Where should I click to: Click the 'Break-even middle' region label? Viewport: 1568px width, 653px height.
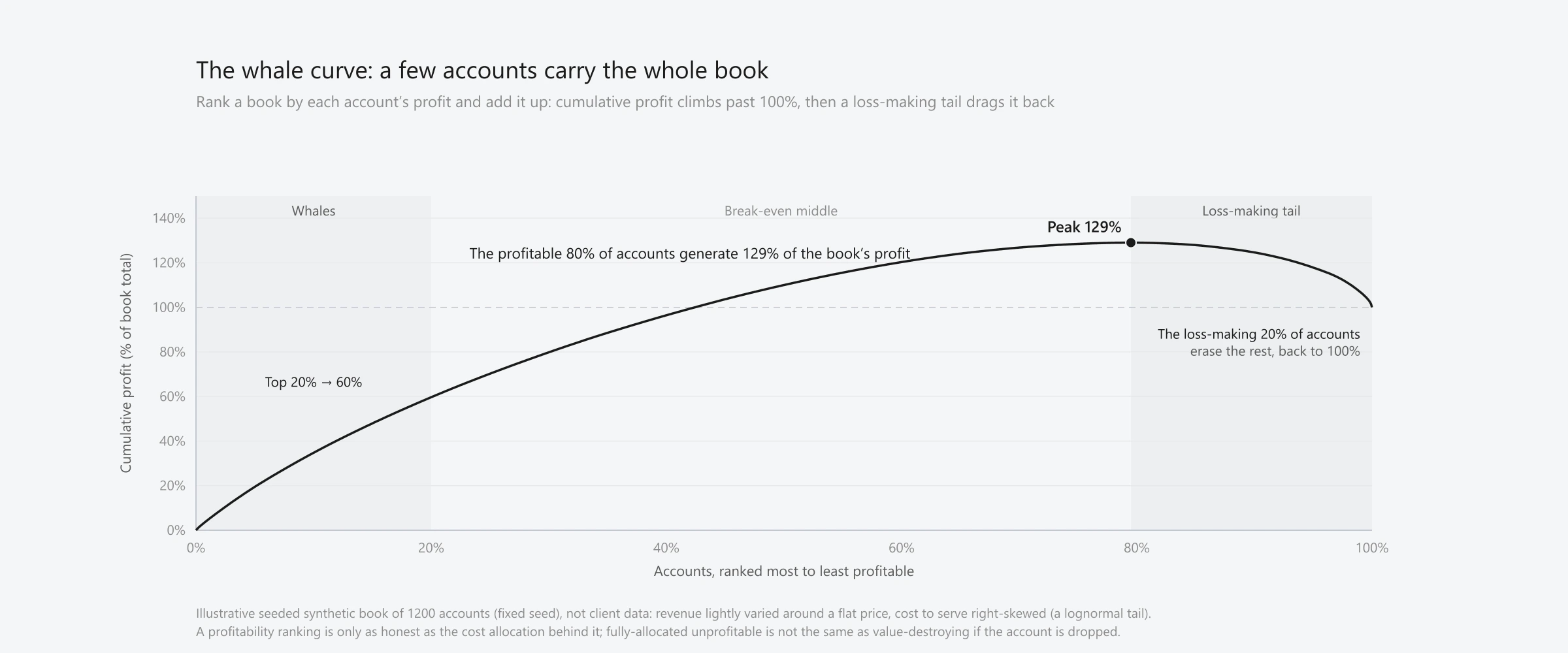point(781,211)
